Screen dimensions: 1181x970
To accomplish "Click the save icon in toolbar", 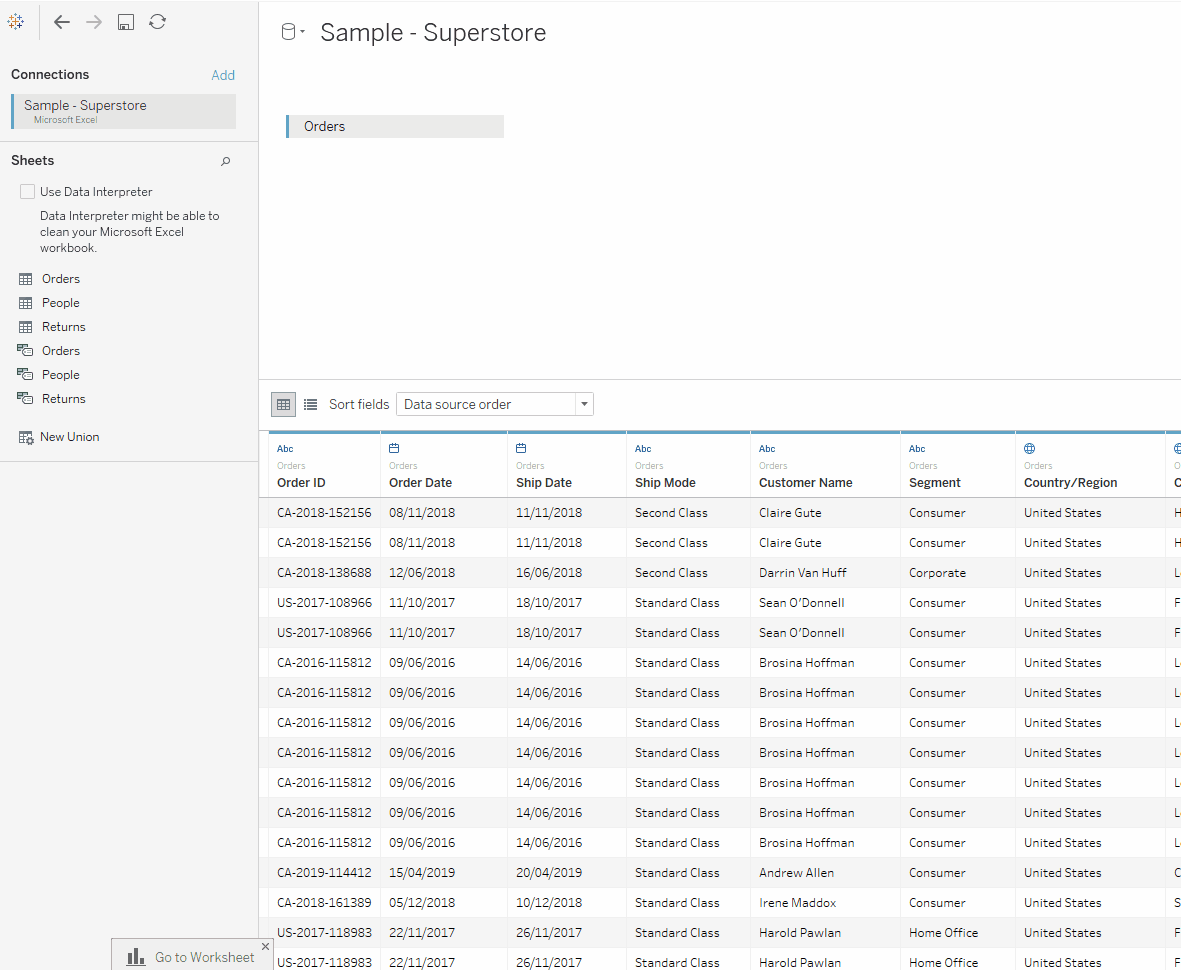I will (x=126, y=22).
